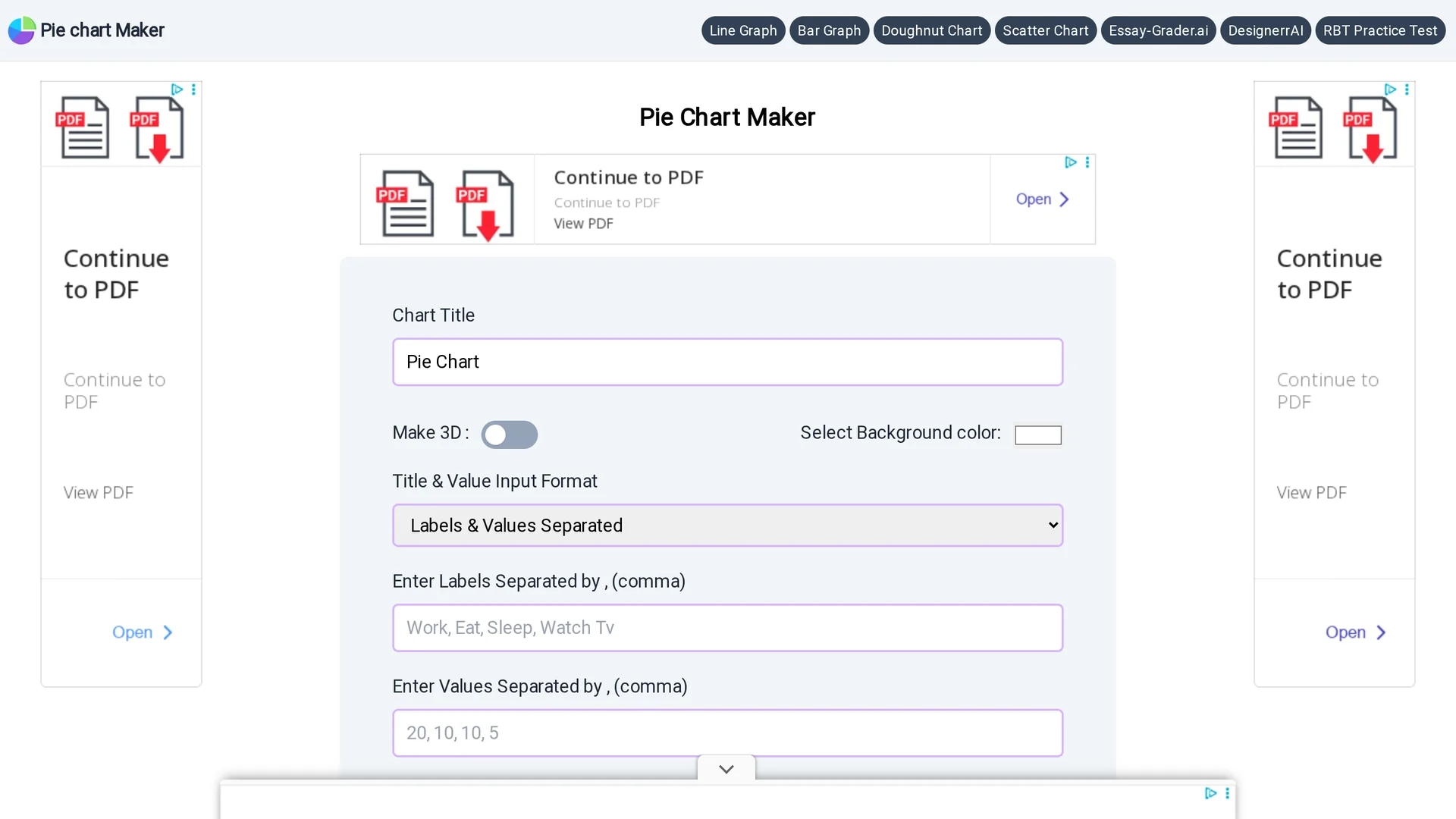This screenshot has width=1456, height=819.
Task: Click Open in the right sidebar ad
Action: point(1356,632)
